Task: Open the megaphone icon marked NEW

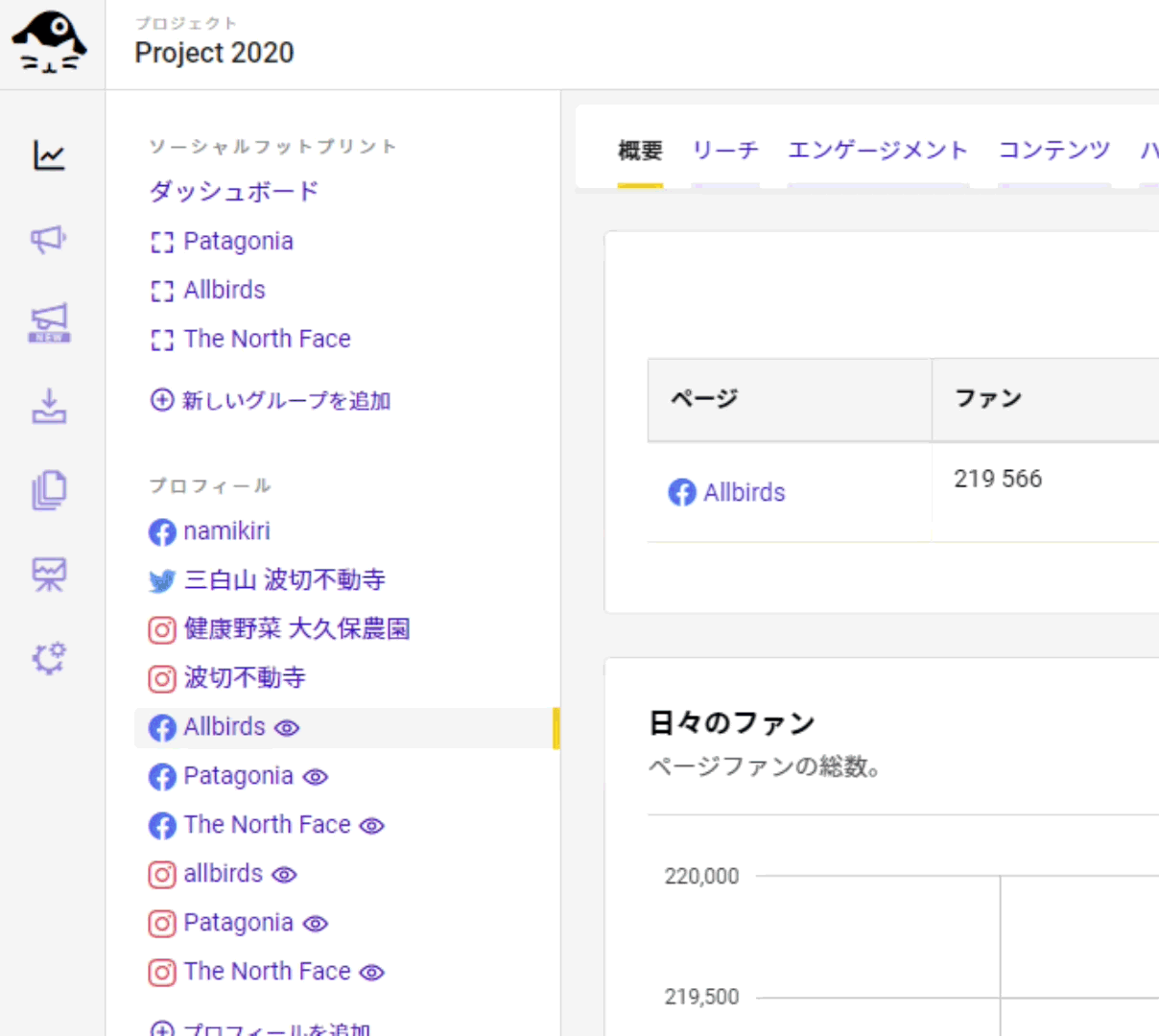Action: tap(49, 323)
